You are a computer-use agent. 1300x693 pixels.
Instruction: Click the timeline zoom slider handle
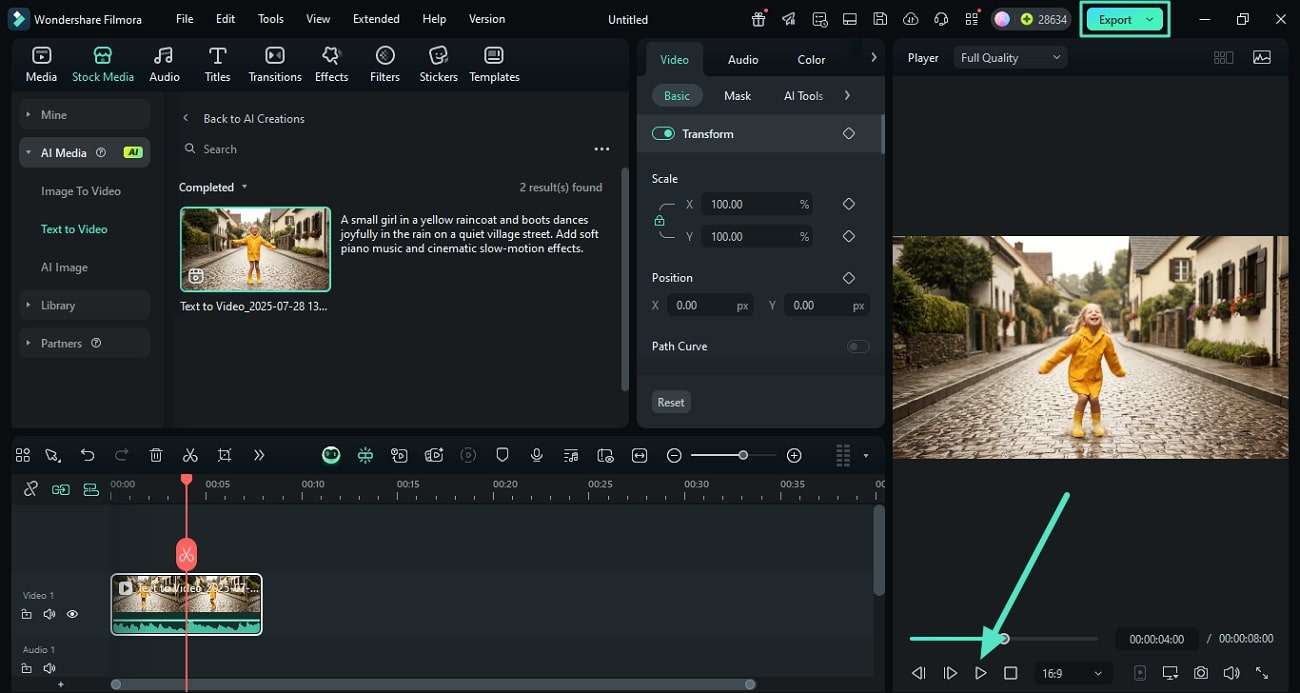pos(742,455)
